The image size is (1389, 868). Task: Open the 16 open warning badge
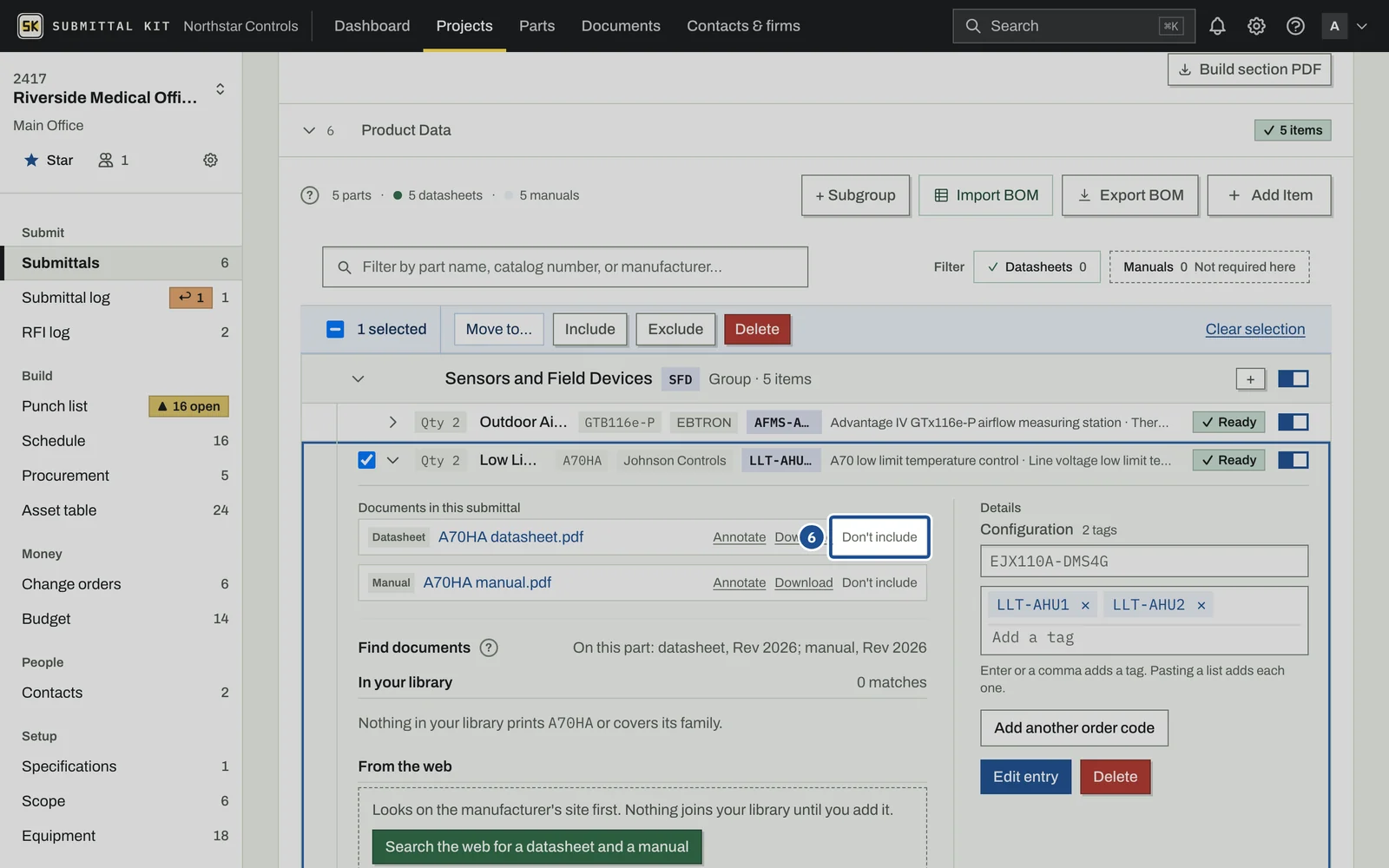188,406
